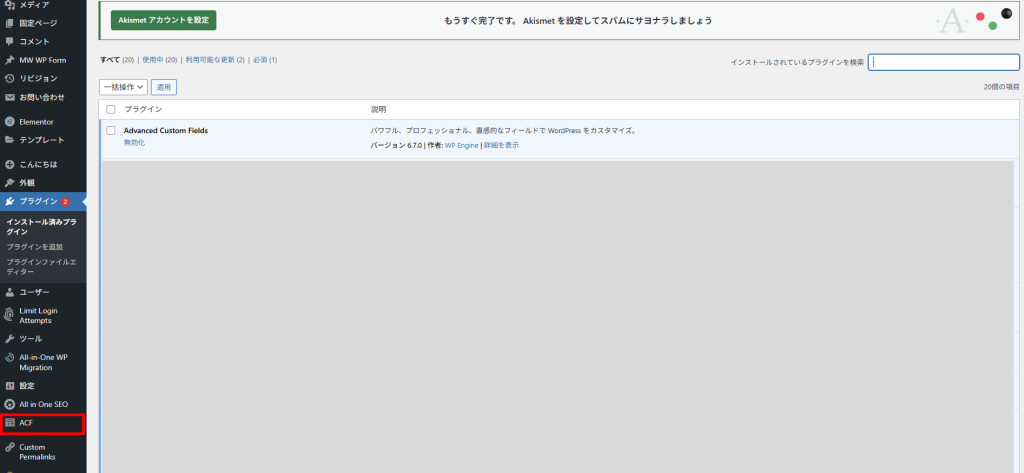Open the bulk actions dropdown
The image size is (1024, 473).
pyautogui.click(x=123, y=87)
